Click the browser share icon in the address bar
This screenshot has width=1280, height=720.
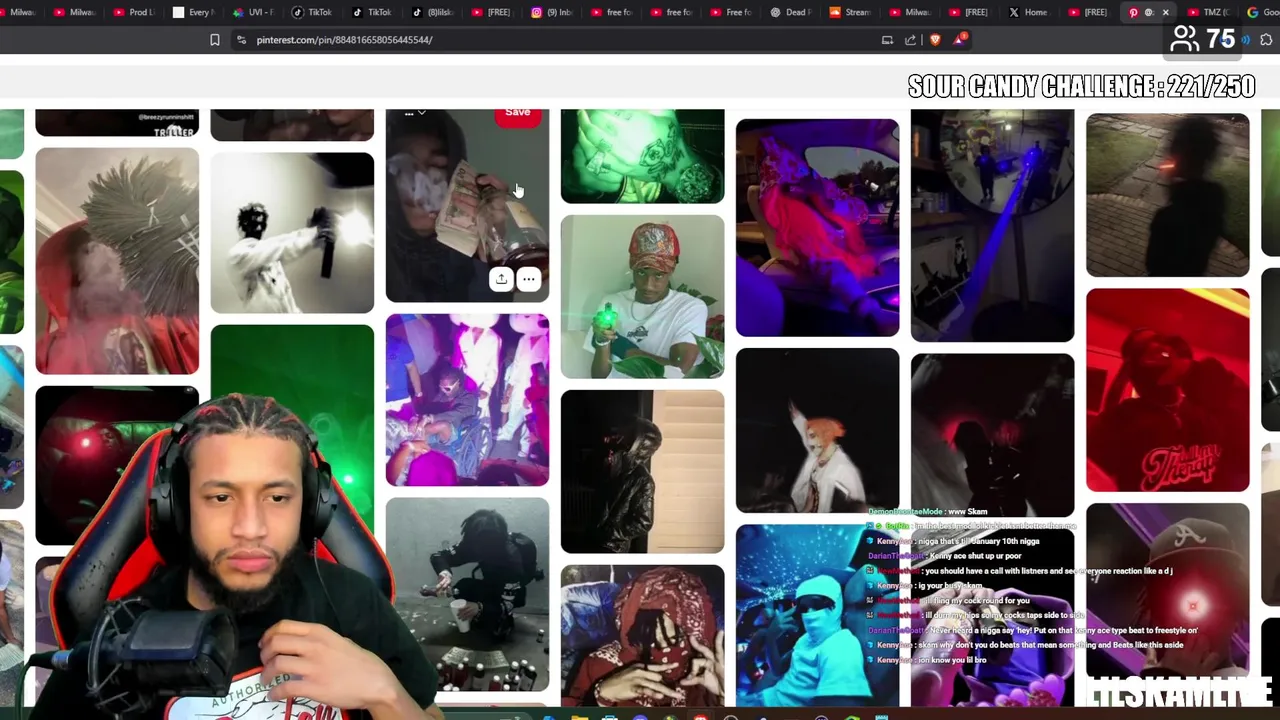(910, 40)
